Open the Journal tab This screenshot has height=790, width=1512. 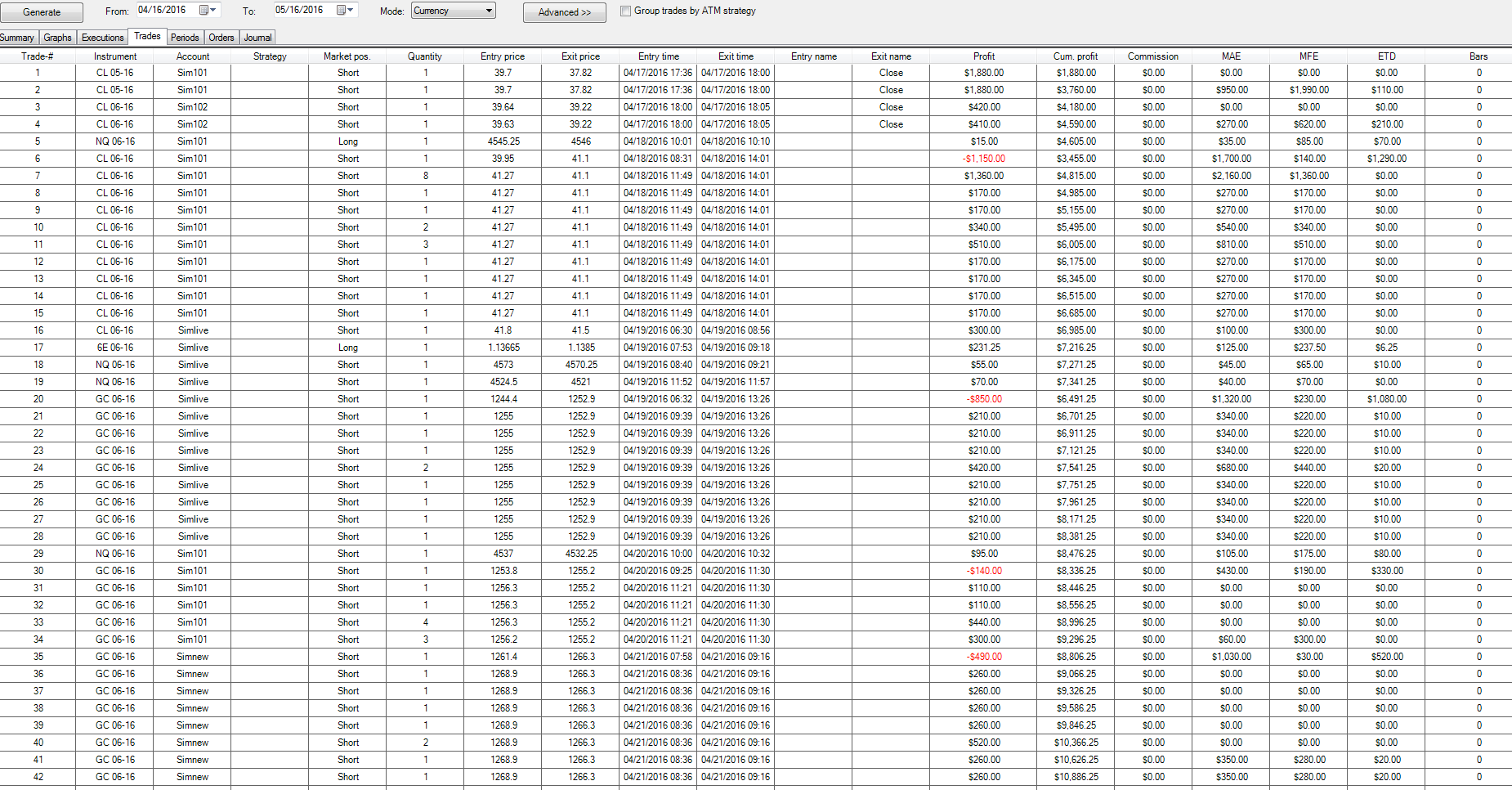pos(257,38)
